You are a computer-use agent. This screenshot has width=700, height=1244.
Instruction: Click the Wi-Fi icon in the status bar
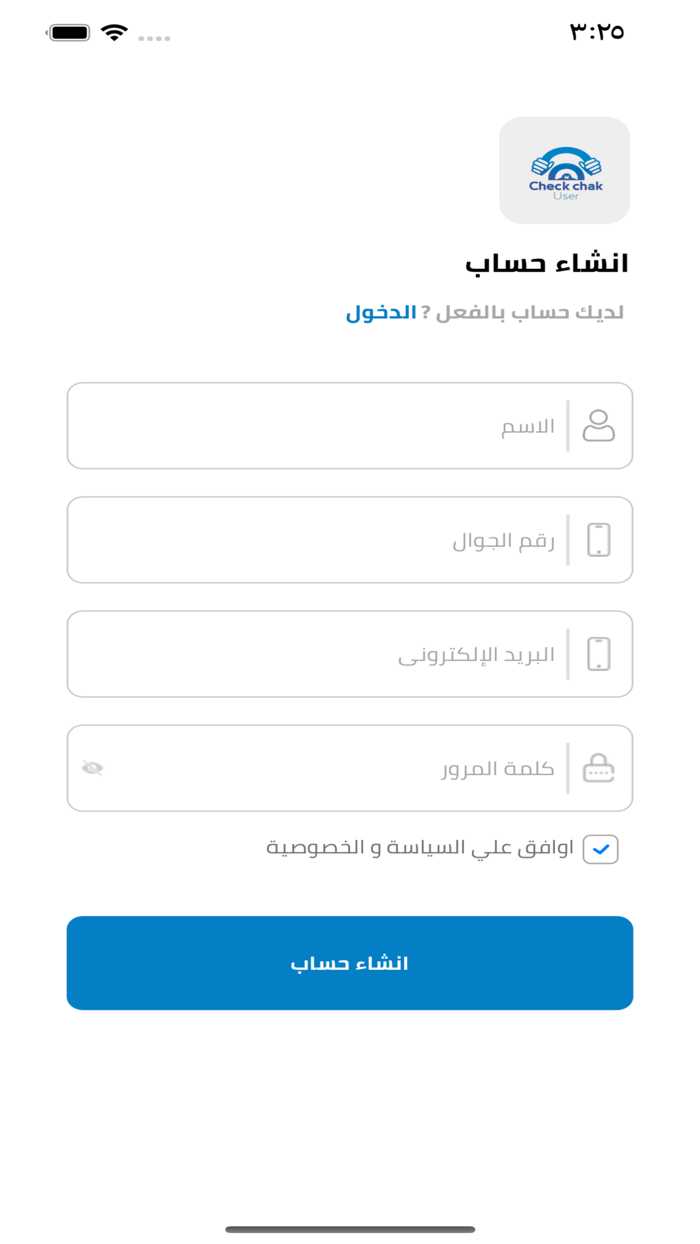(x=114, y=31)
